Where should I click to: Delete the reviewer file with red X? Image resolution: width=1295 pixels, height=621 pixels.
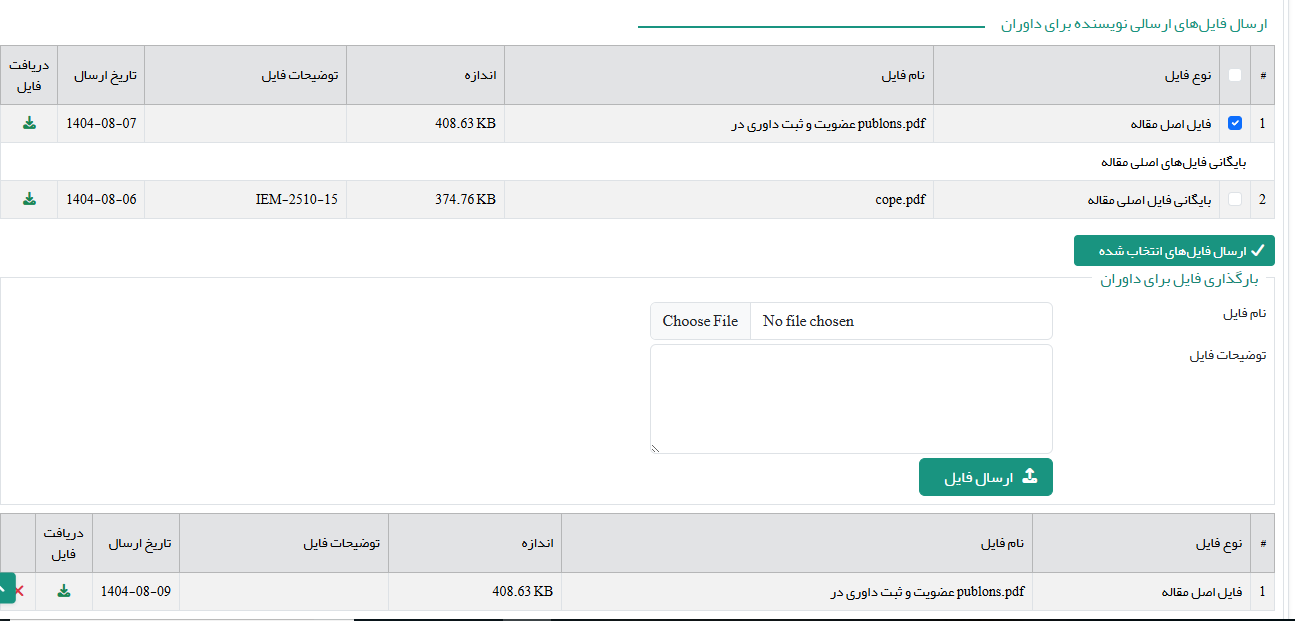[19, 591]
